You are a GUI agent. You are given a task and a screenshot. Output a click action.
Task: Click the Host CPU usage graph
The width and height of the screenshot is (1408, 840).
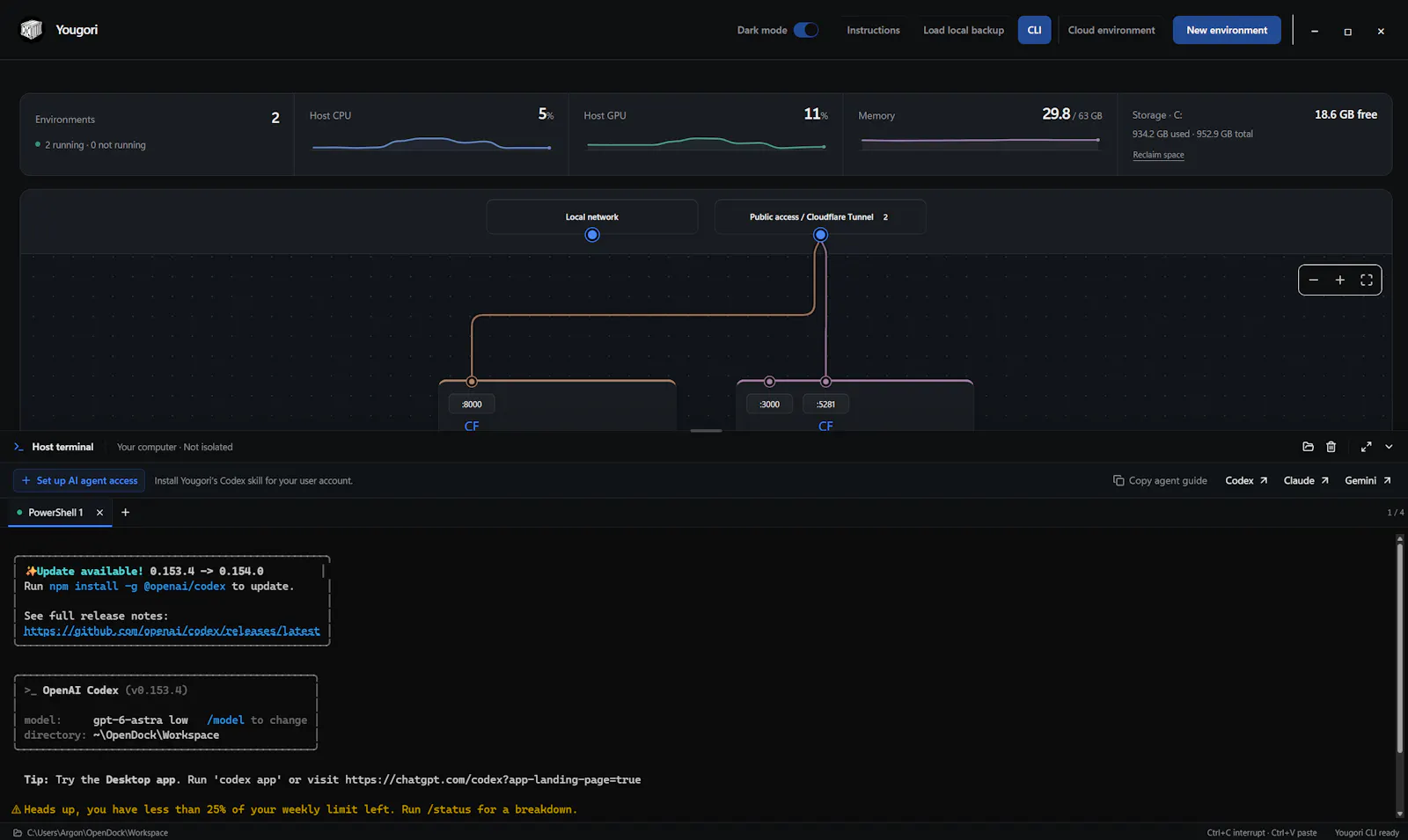coord(431,144)
